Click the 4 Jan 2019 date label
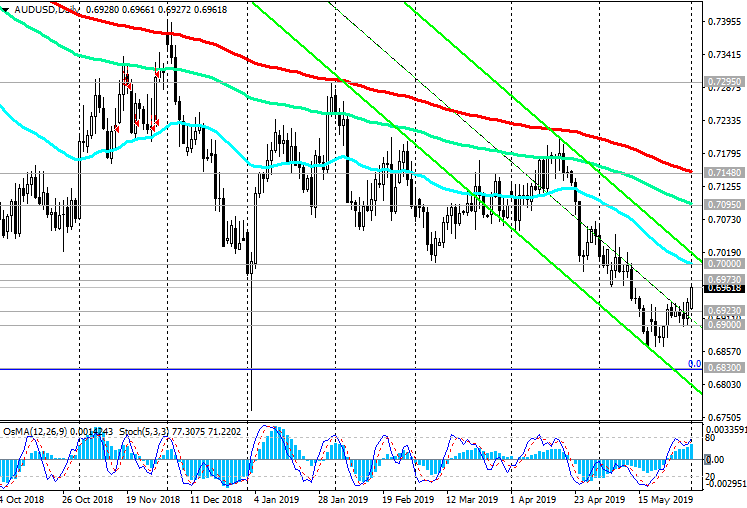The image size is (747, 508). pos(277,500)
